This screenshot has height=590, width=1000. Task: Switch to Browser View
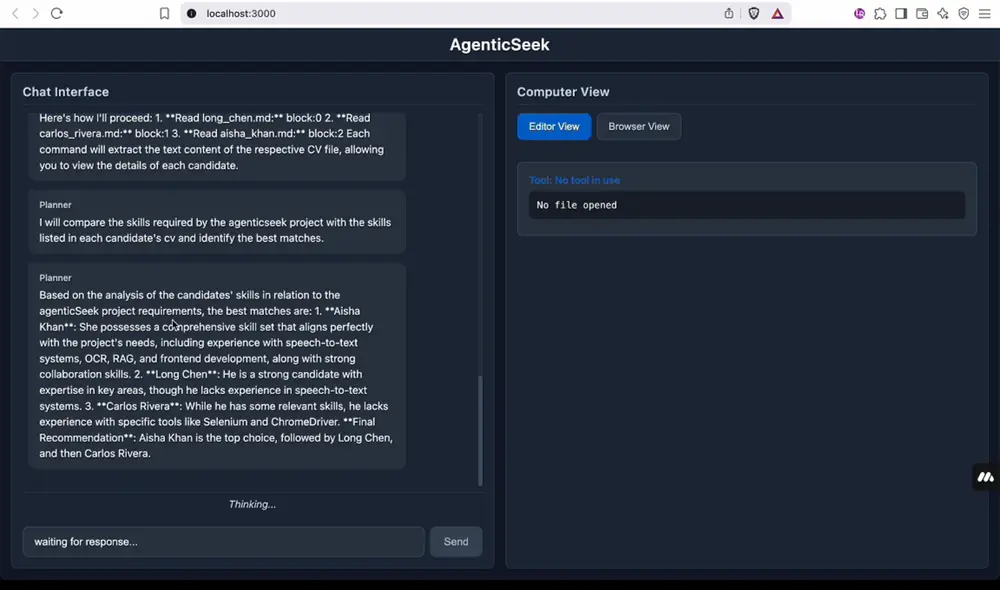[638, 127]
